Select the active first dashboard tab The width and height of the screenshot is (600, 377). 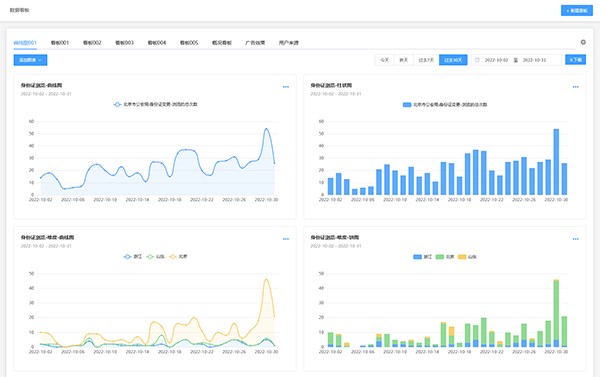[x=25, y=42]
